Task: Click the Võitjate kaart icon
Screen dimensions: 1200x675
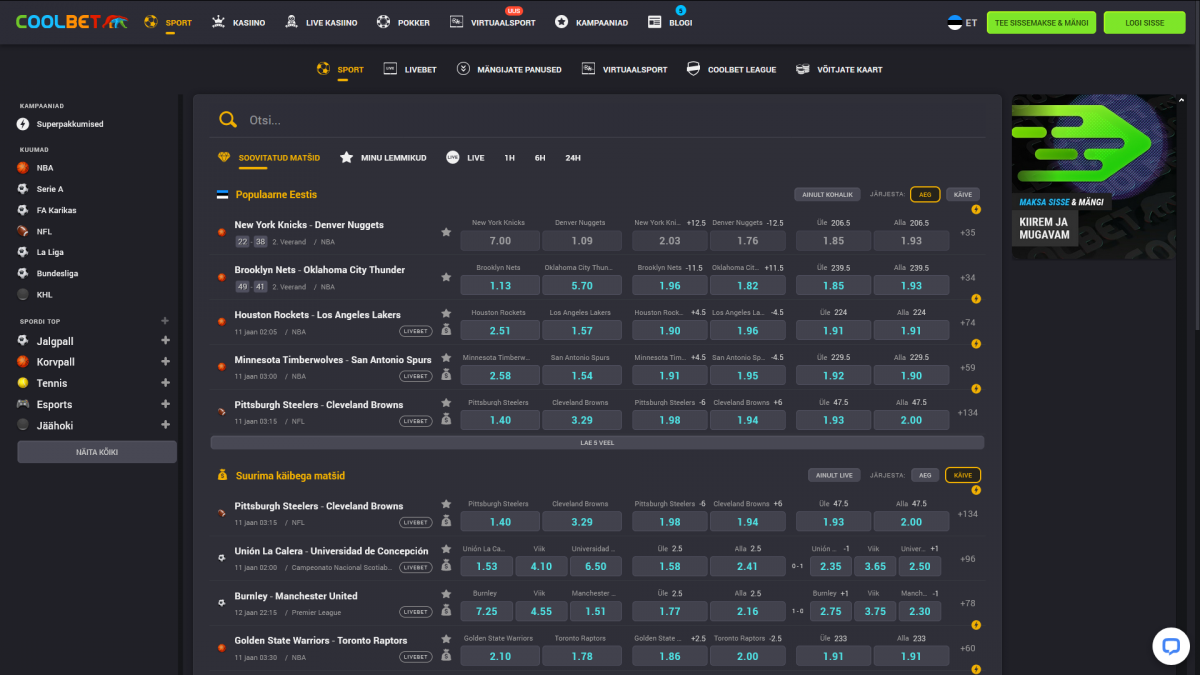Action: pyautogui.click(x=802, y=69)
